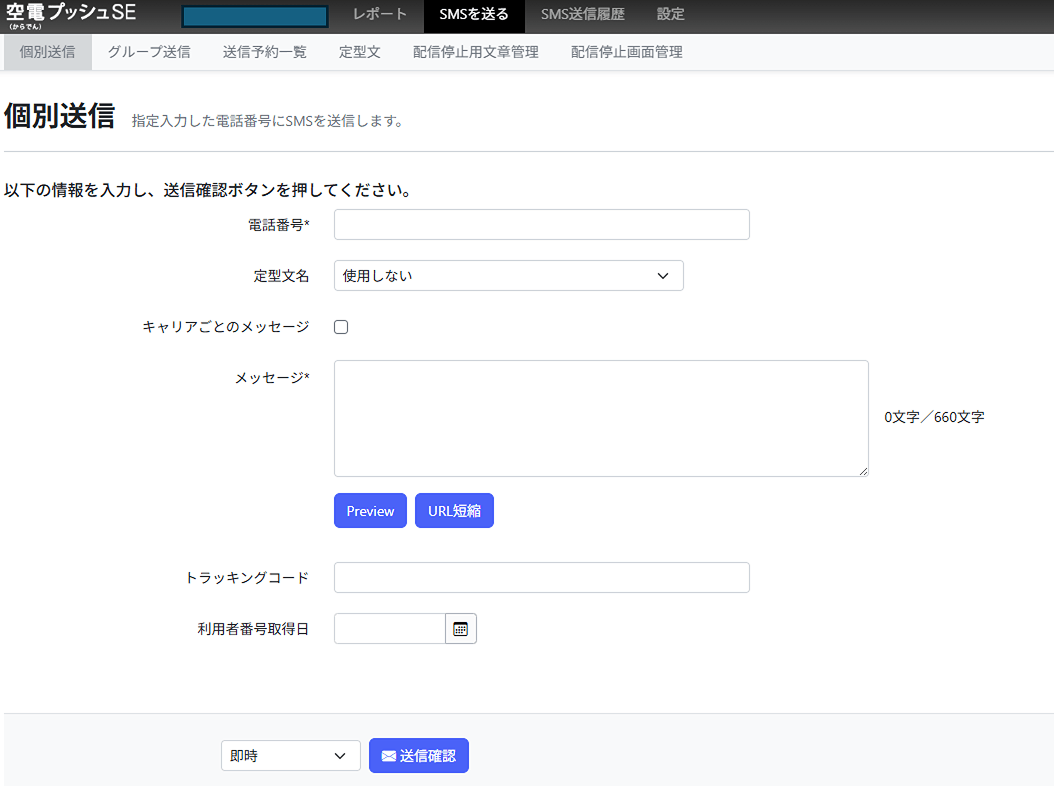This screenshot has width=1054, height=786.
Task: Click the 0文字／660文字 character counter
Action: 934,417
